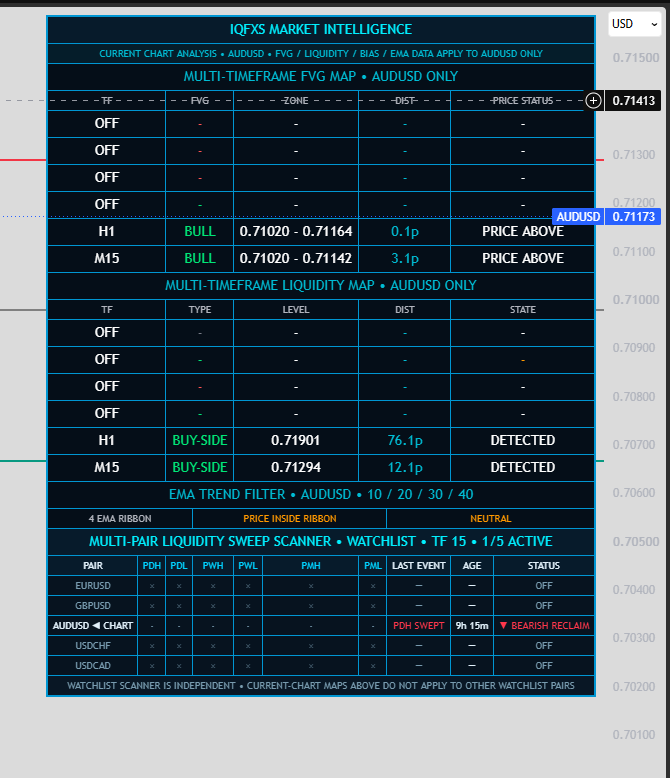Image resolution: width=670 pixels, height=778 pixels.
Task: Click the GBPUSD watchlist row
Action: pyautogui.click(x=321, y=606)
